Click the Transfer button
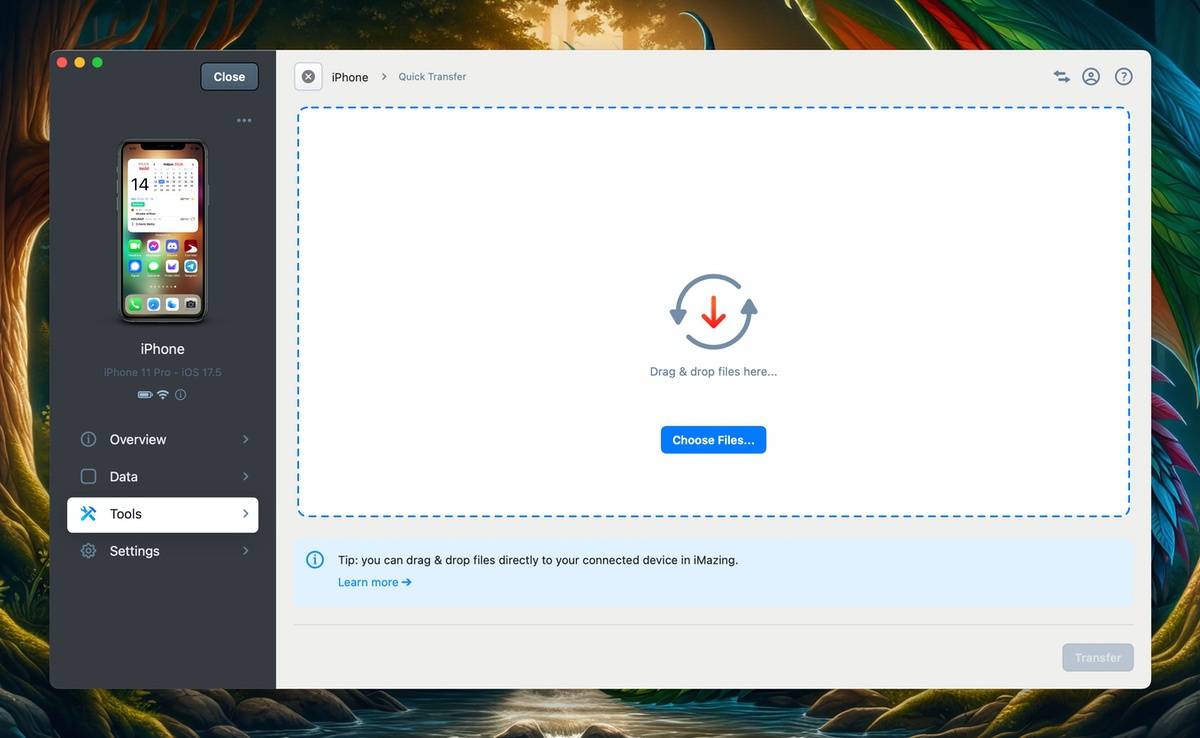 (1098, 658)
